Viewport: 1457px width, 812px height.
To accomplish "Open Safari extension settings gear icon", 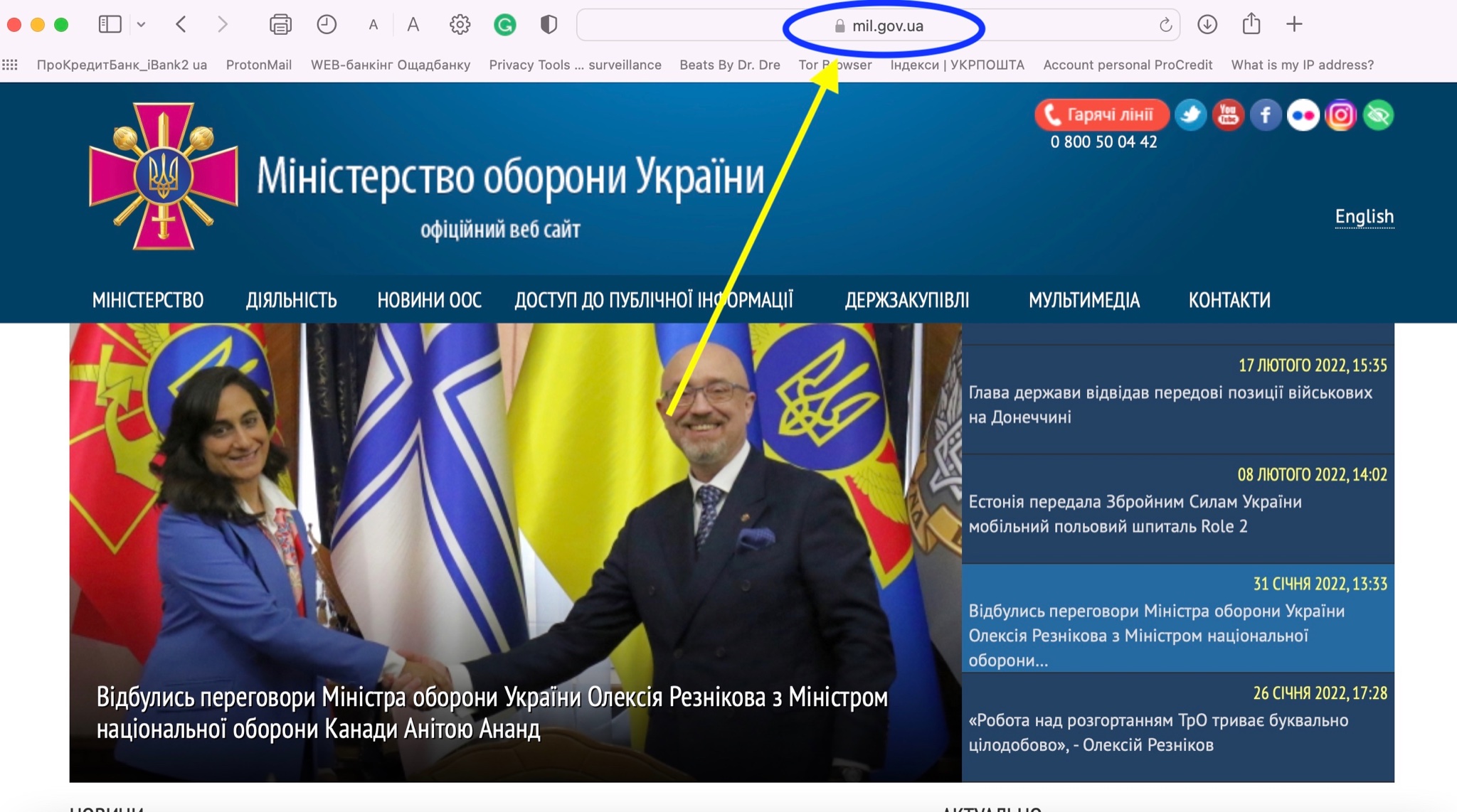I will pos(460,26).
